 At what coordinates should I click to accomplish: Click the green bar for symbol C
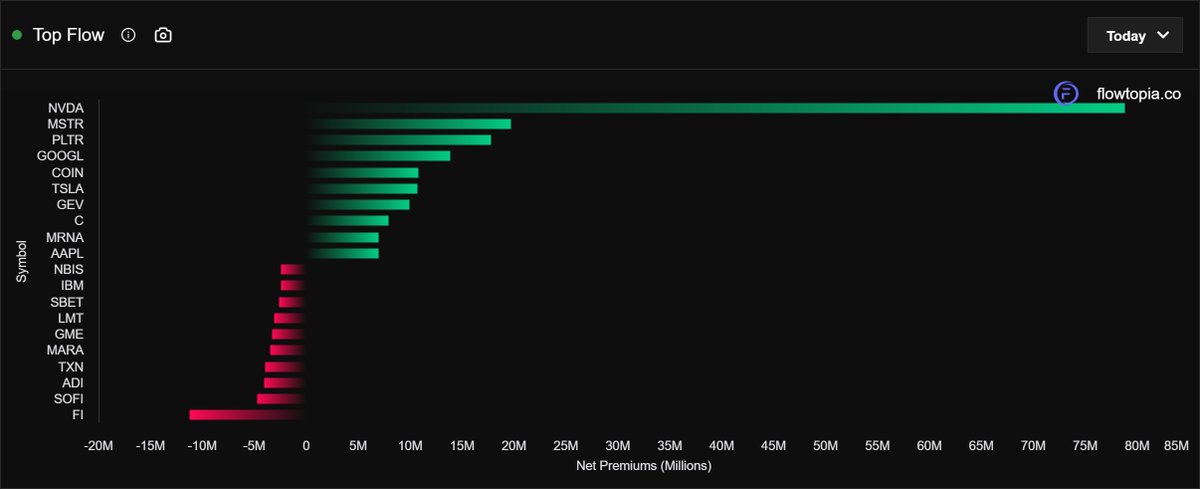point(348,221)
